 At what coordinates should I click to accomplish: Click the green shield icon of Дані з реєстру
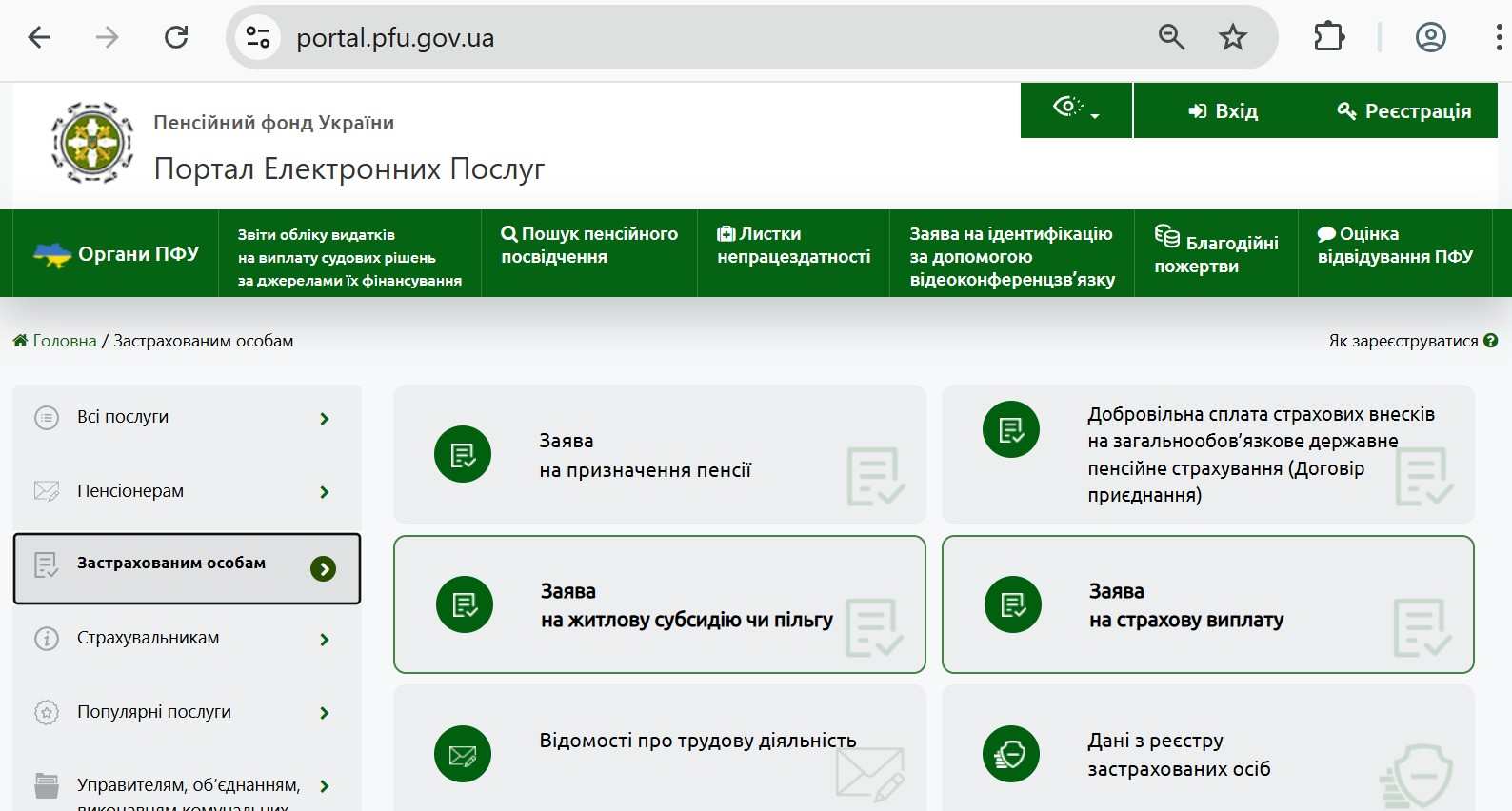(x=1011, y=754)
